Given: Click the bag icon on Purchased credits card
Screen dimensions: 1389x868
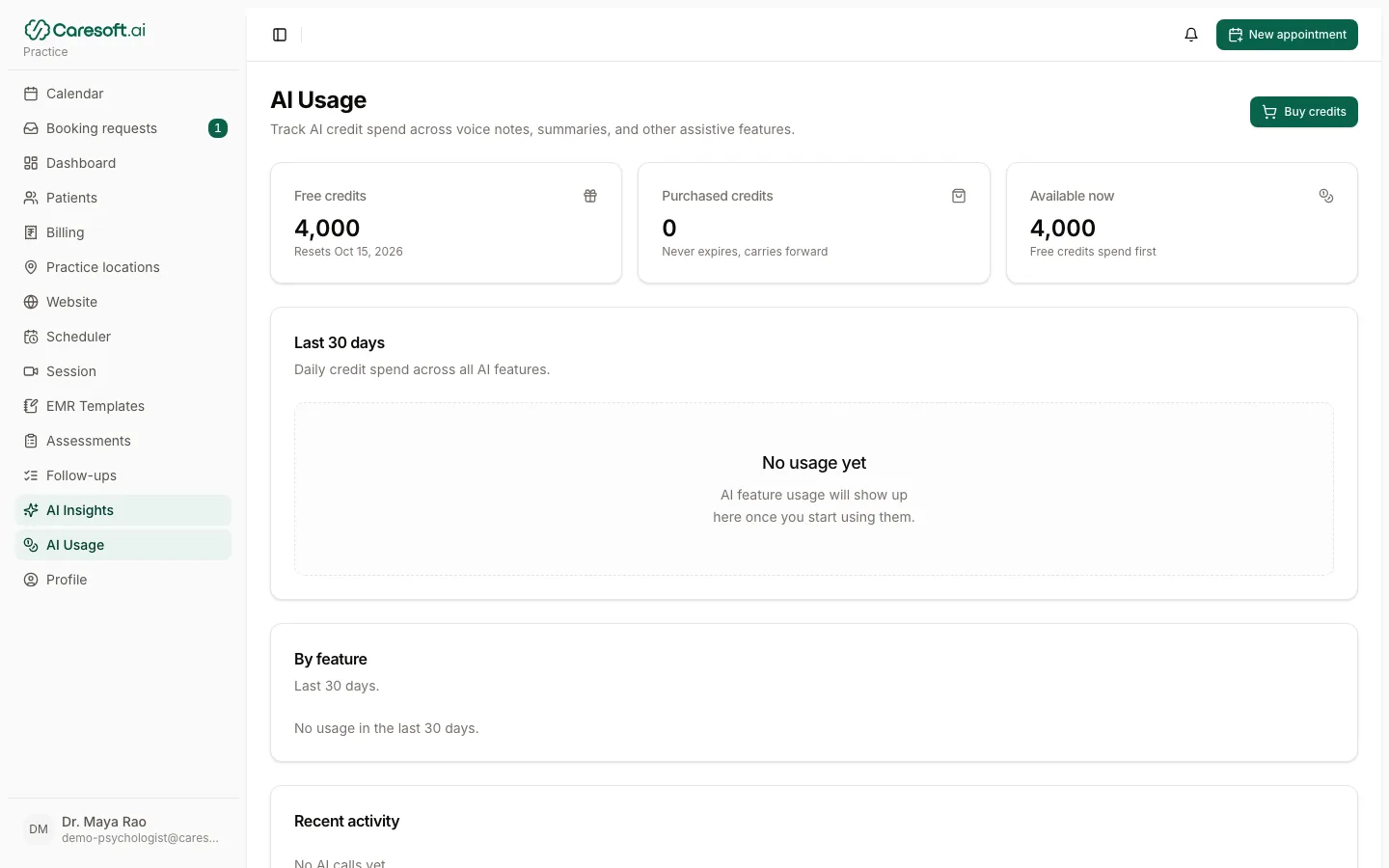Looking at the screenshot, I should (x=959, y=196).
